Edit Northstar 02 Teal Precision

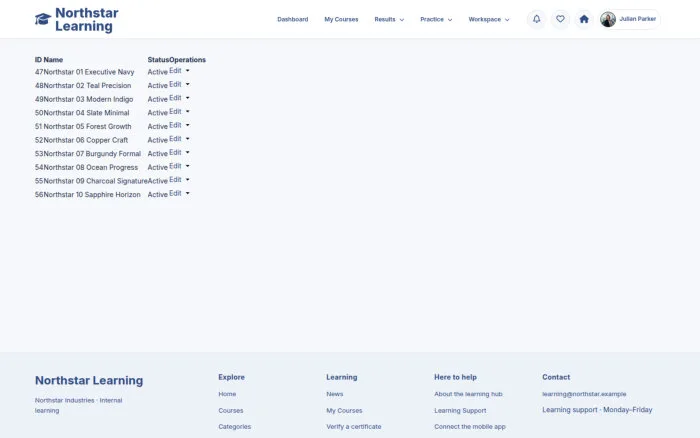175,84
